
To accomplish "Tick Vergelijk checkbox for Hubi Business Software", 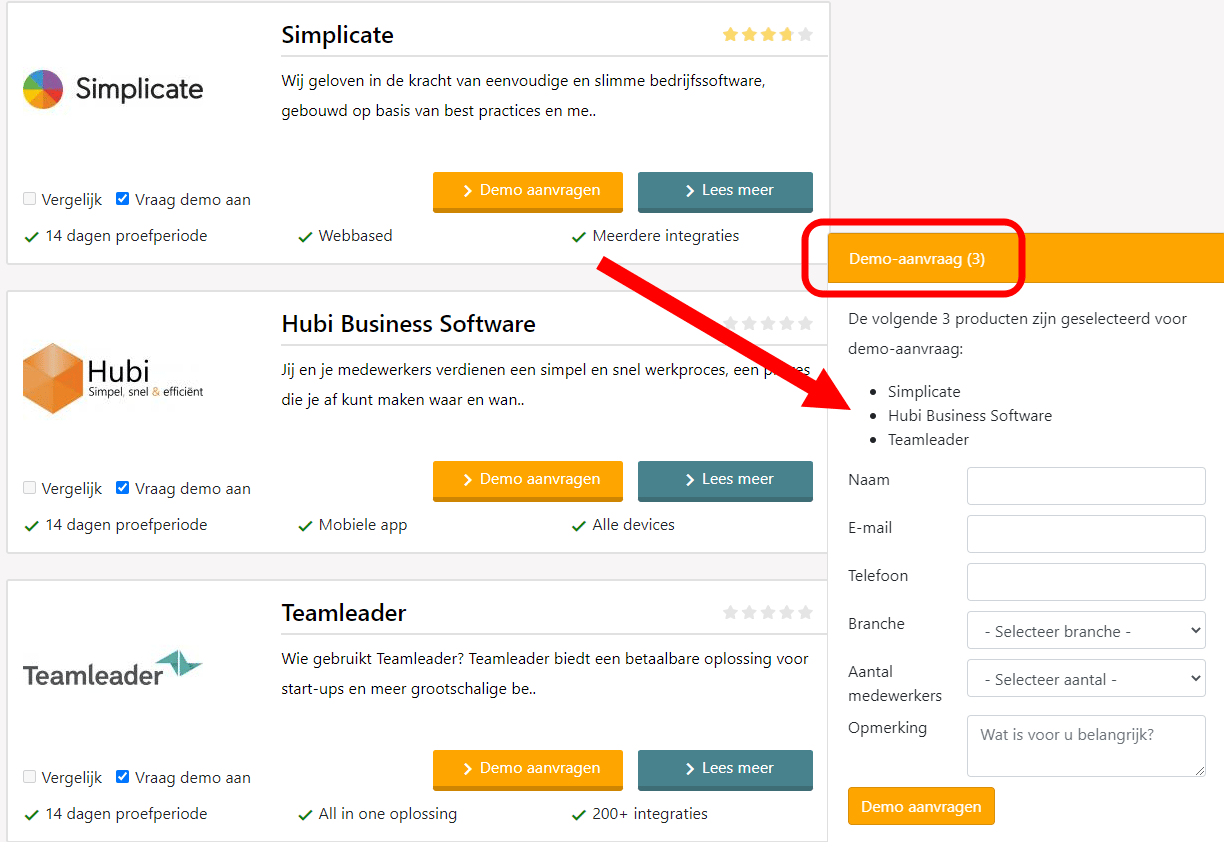I will (30, 488).
